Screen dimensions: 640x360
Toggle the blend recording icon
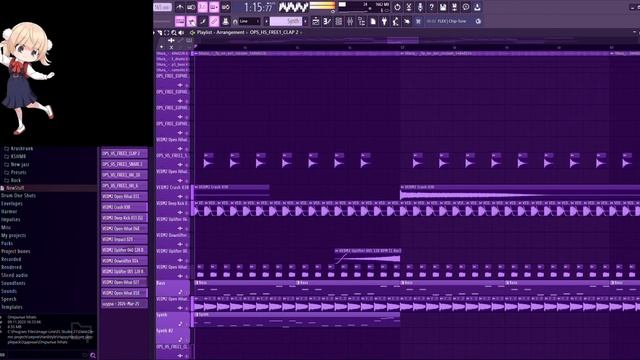click(x=214, y=7)
